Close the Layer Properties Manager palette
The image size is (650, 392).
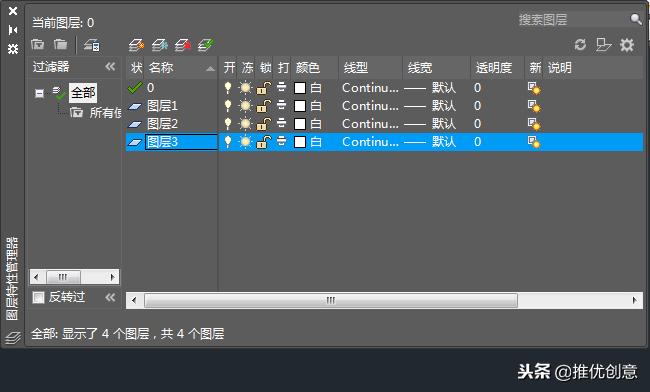click(x=13, y=11)
